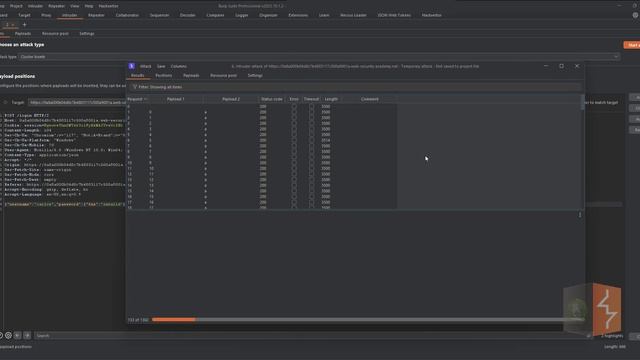This screenshot has height=360, width=640.
Task: Open Settings tab in attack window
Action: click(x=255, y=76)
